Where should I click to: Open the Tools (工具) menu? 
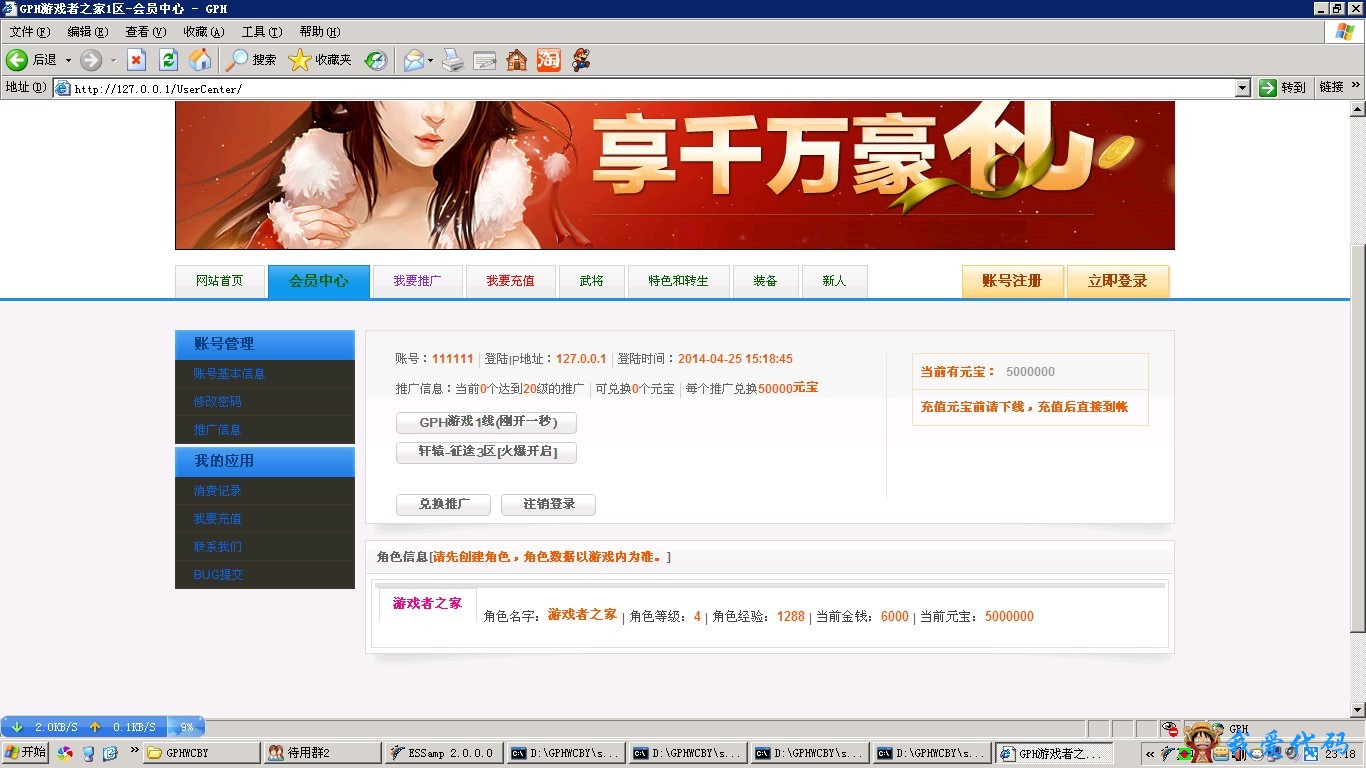[x=261, y=32]
